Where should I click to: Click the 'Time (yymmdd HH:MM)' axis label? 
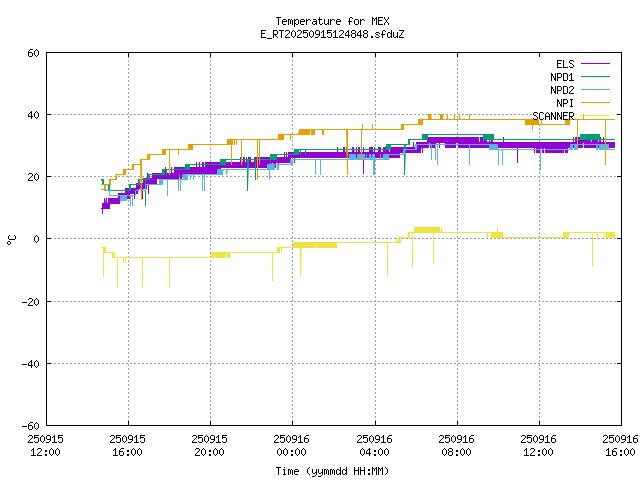click(x=332, y=470)
